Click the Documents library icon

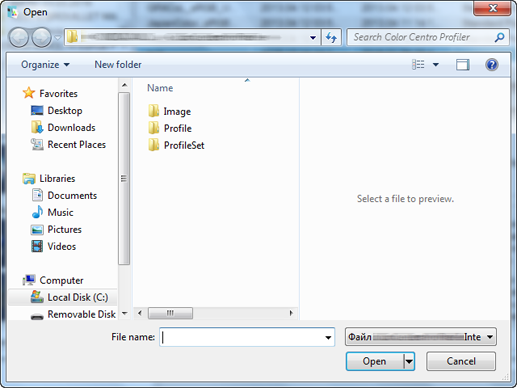pyautogui.click(x=37, y=195)
